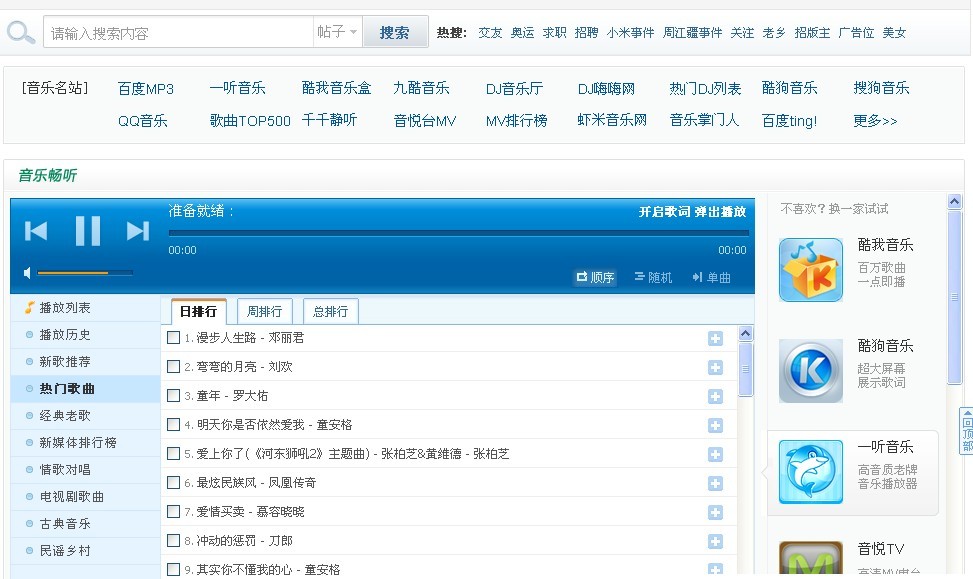Select 经典老歌 category
973x579 pixels.
tap(65, 416)
